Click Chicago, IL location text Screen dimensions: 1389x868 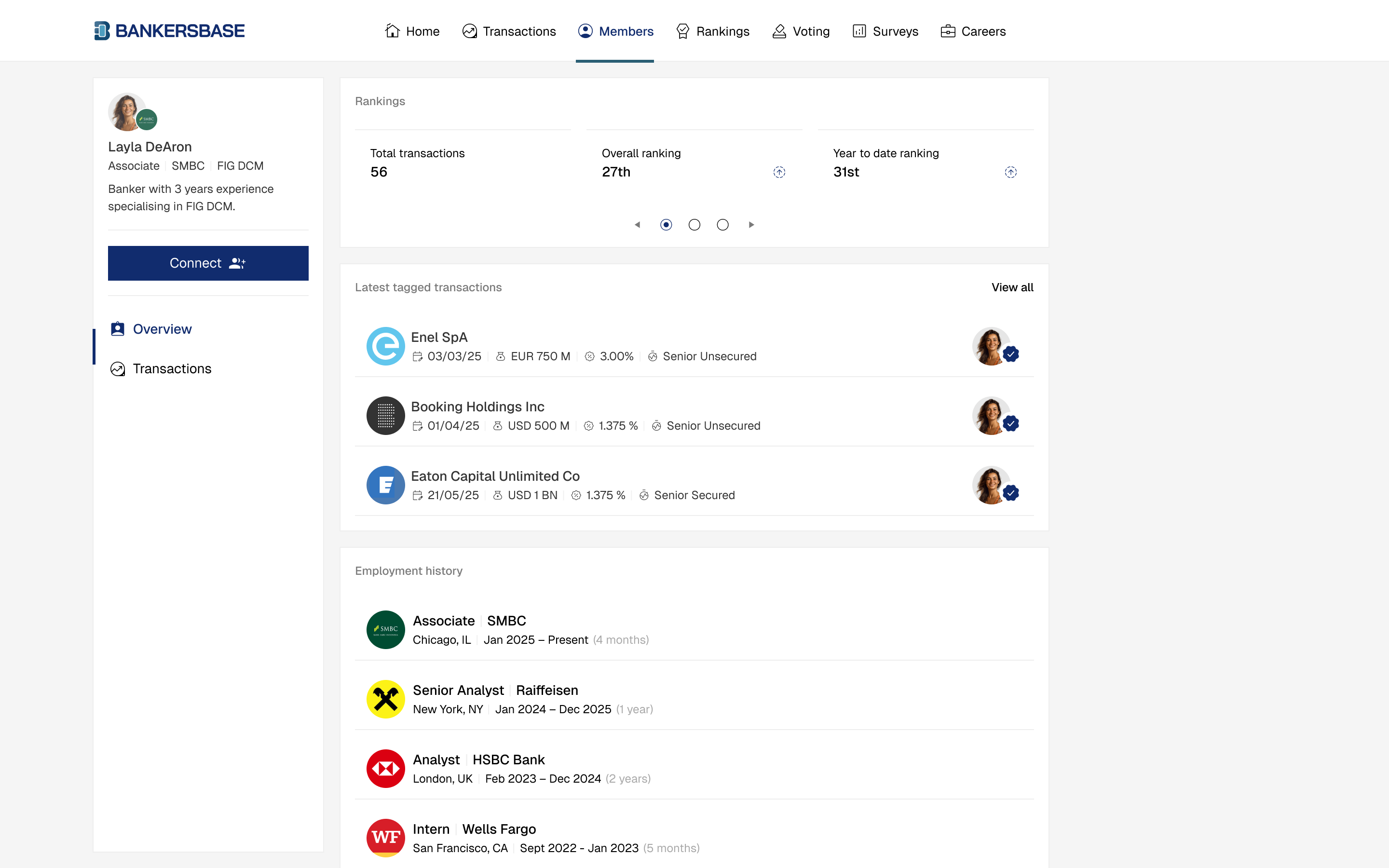[x=441, y=639]
